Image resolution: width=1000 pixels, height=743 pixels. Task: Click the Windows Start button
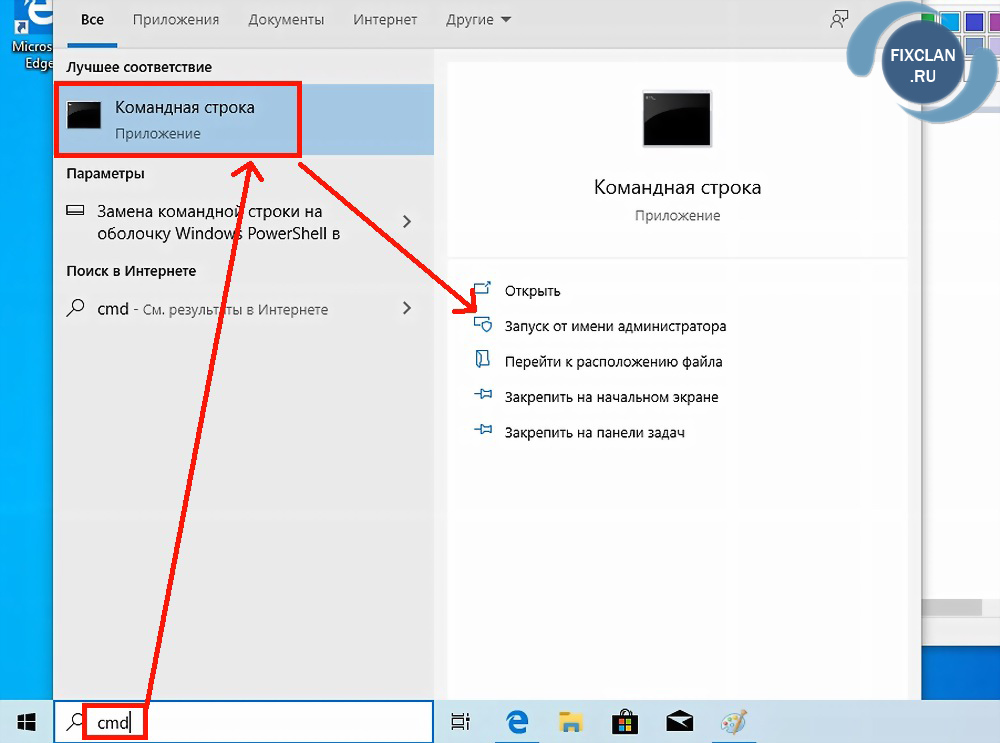click(26, 721)
